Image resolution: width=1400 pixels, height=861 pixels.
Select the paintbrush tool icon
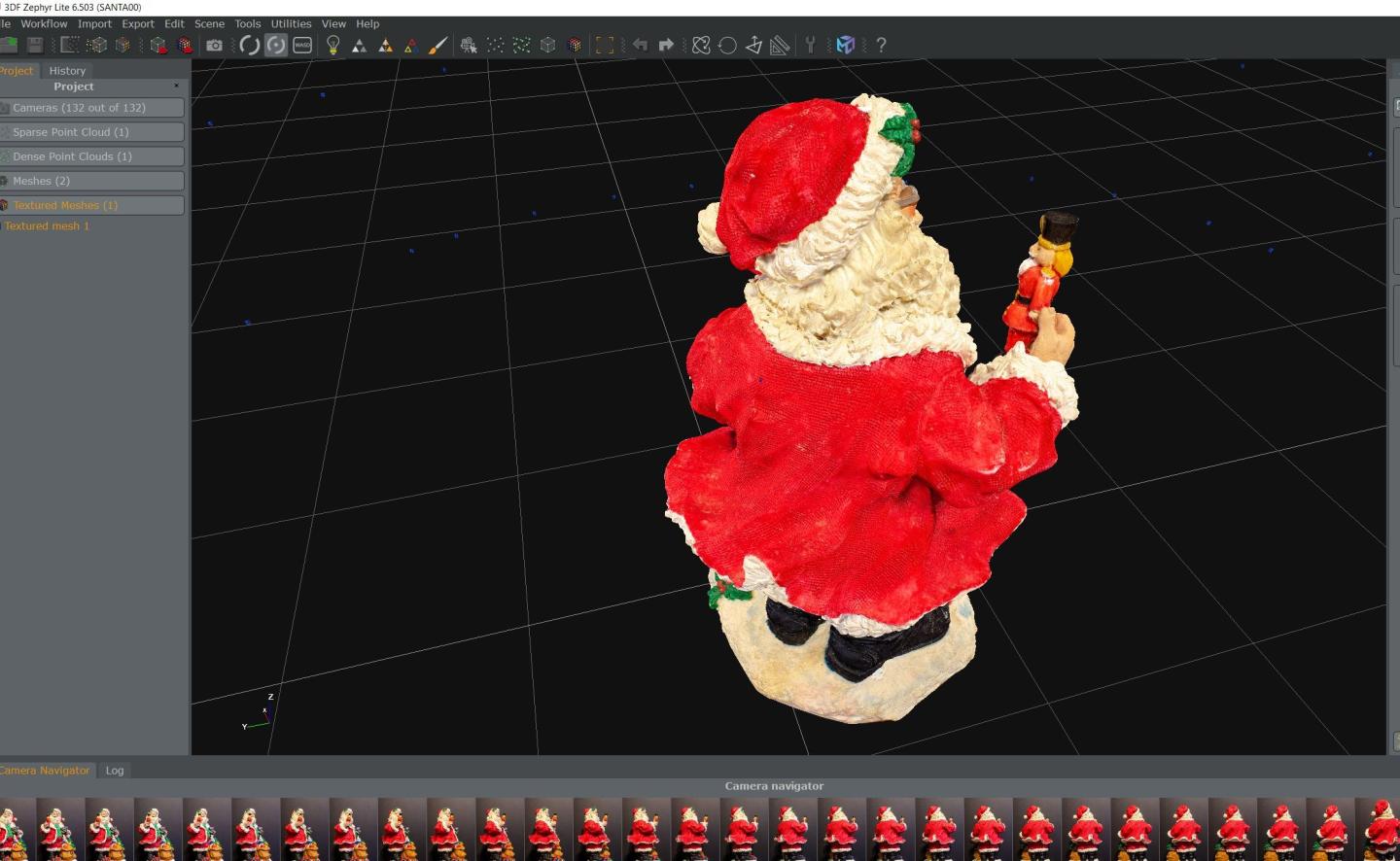point(437,45)
